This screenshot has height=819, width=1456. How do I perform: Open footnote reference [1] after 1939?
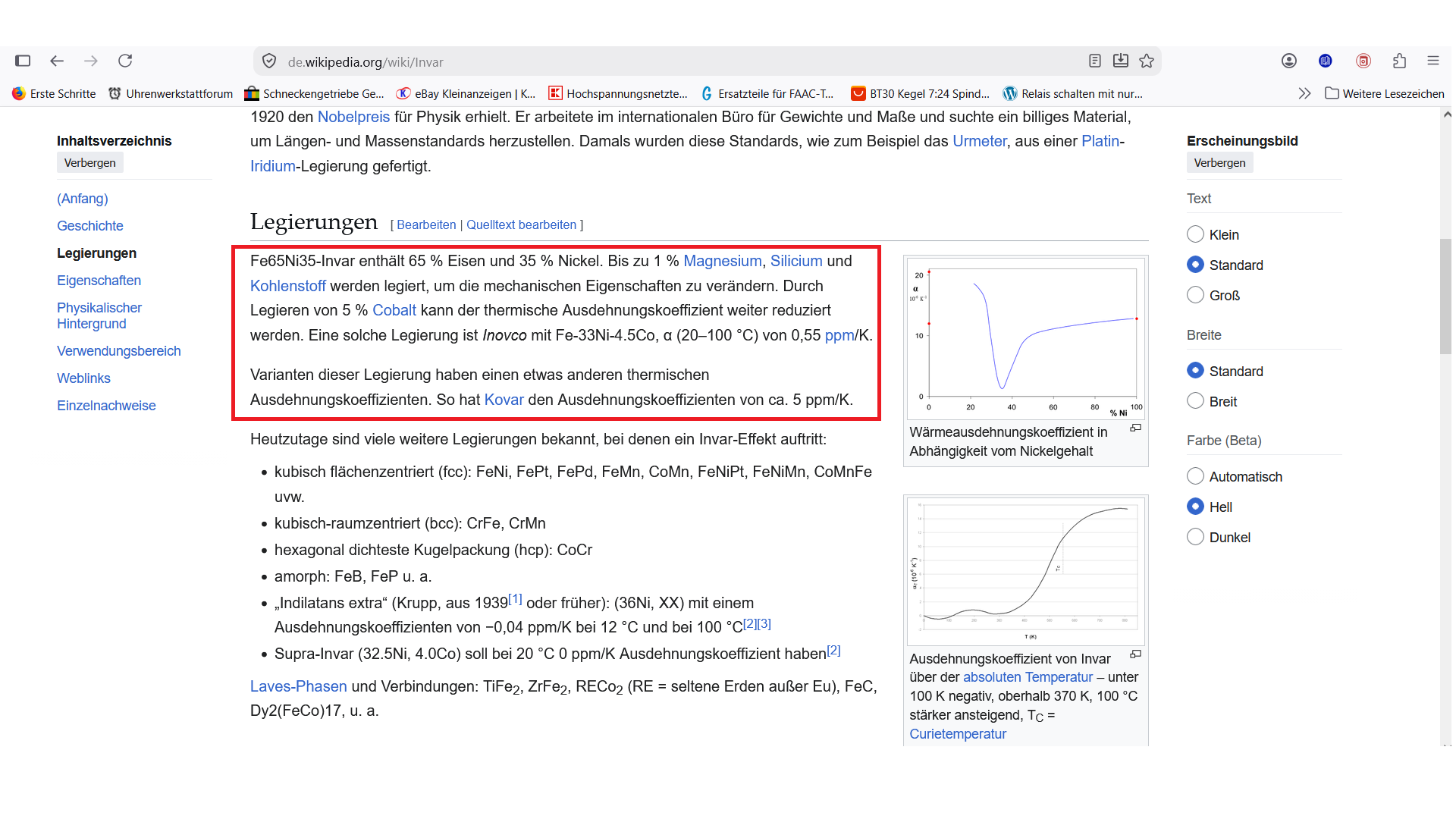pyautogui.click(x=515, y=599)
